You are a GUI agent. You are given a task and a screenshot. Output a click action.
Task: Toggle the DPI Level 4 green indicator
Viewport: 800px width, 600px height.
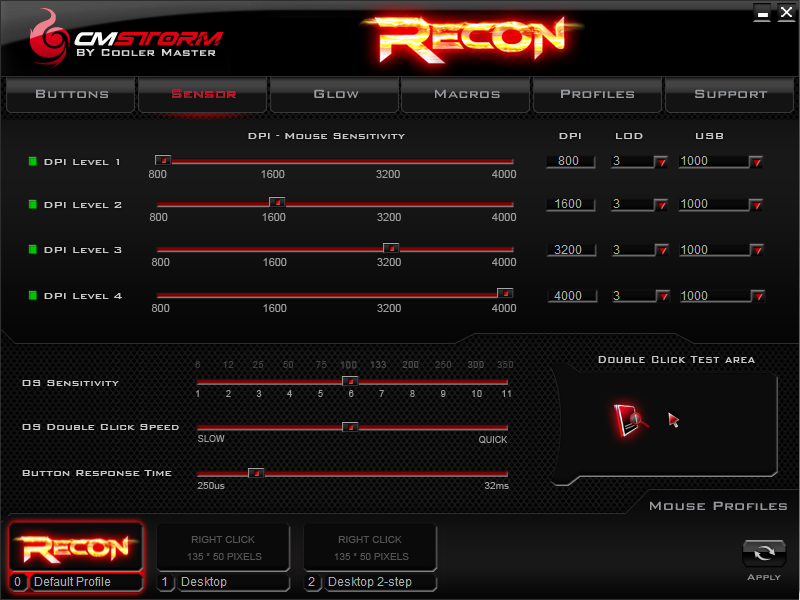pos(33,295)
